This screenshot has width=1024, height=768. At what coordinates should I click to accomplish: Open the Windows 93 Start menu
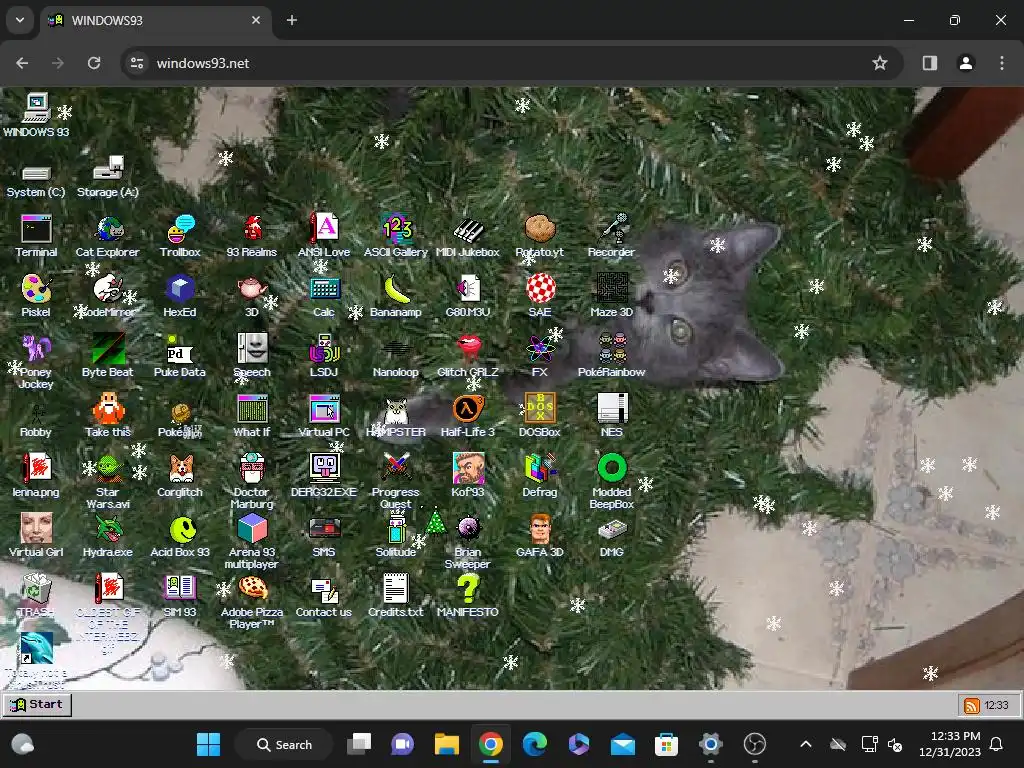(37, 705)
